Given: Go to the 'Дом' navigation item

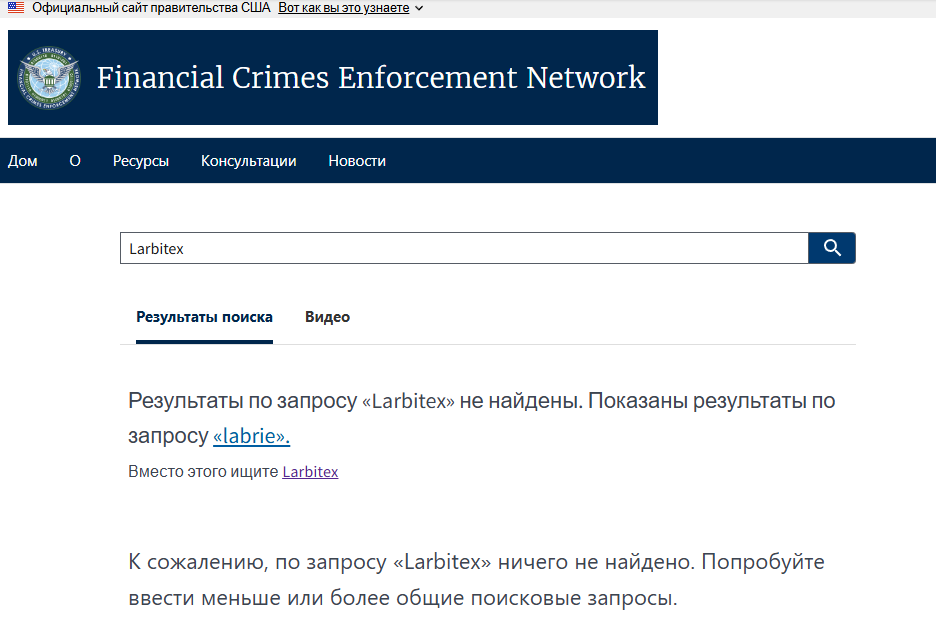Looking at the screenshot, I should click(x=23, y=161).
